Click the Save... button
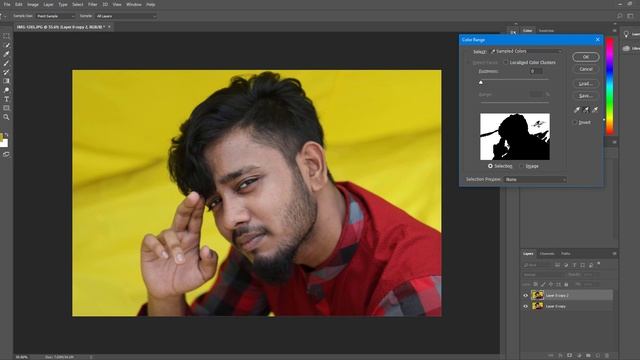 [x=586, y=96]
